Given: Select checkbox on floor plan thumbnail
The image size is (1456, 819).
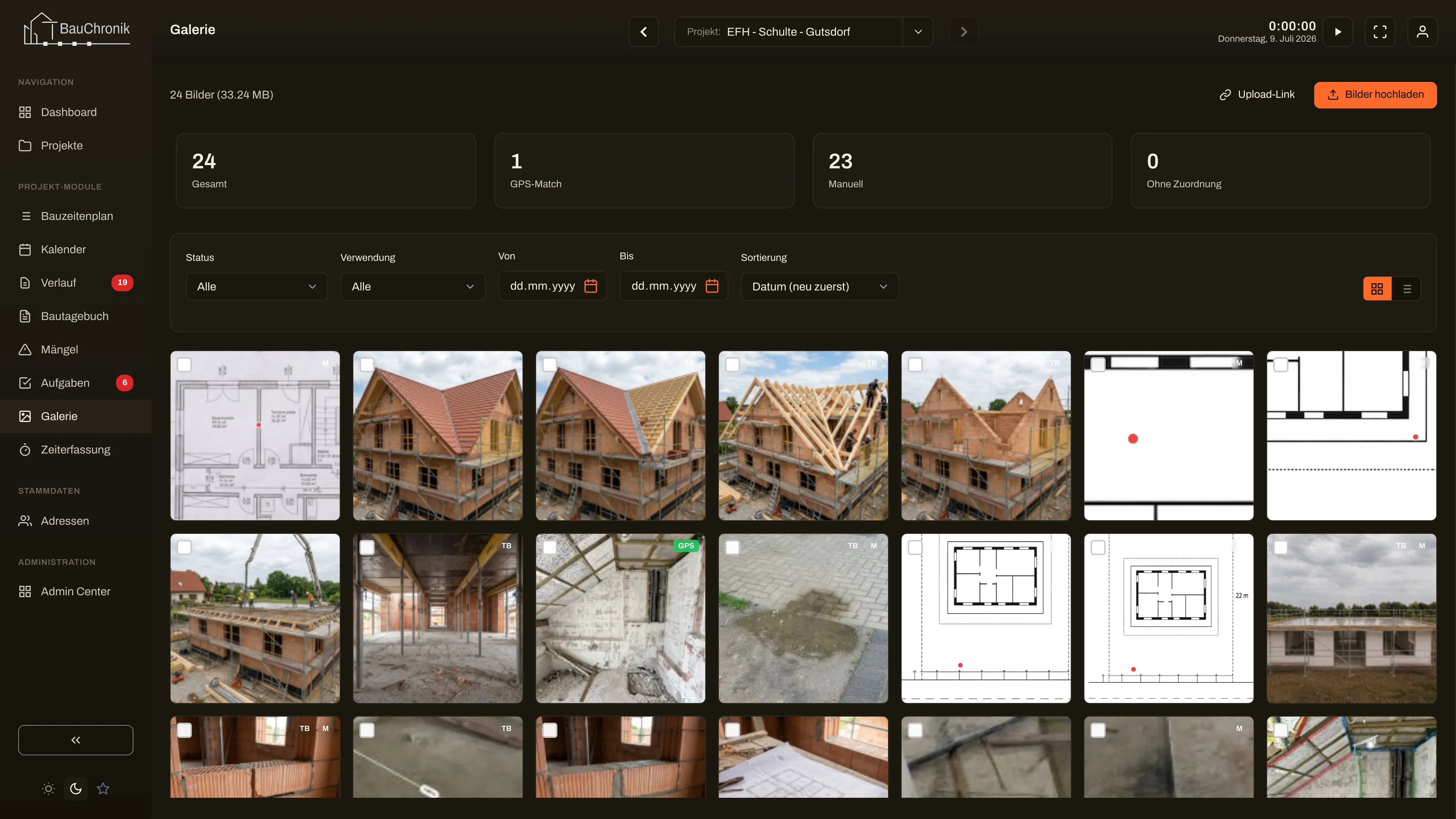Looking at the screenshot, I should [184, 364].
